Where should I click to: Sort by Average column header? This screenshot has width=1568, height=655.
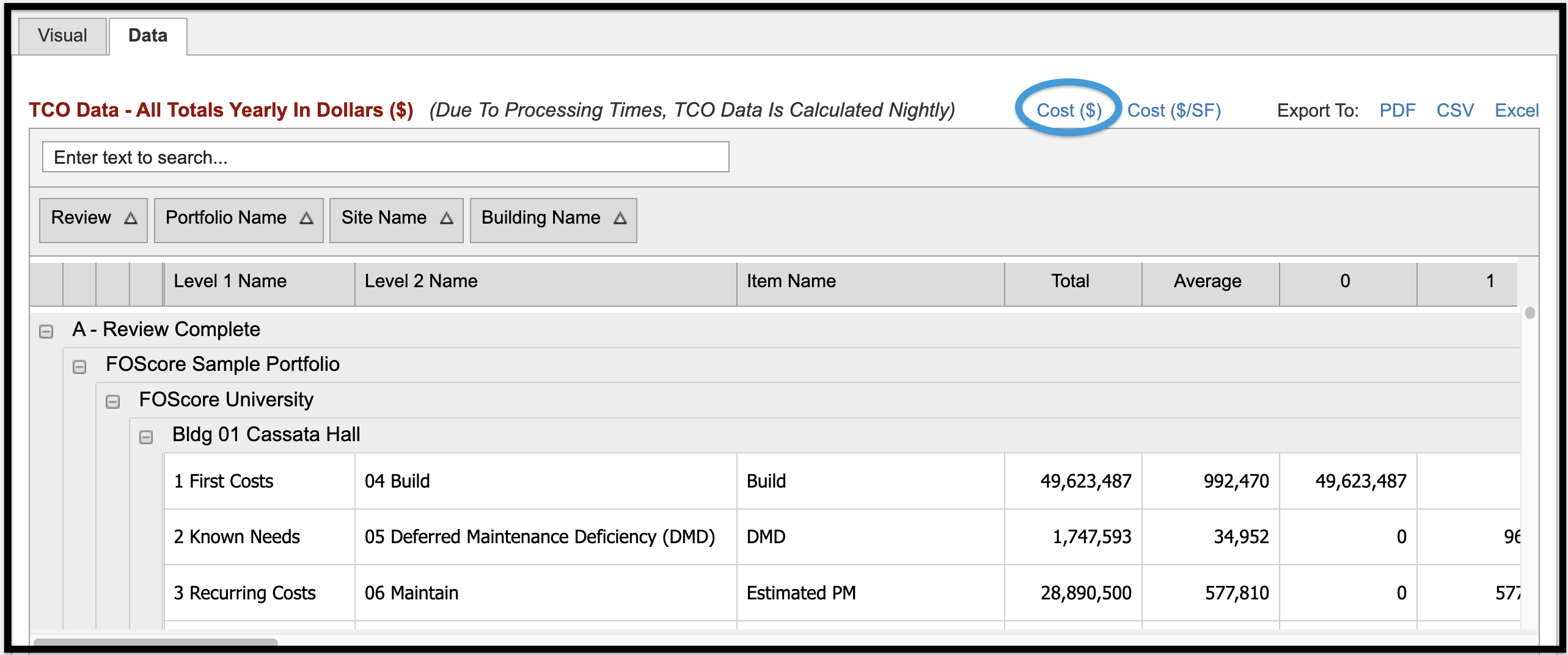1211,284
